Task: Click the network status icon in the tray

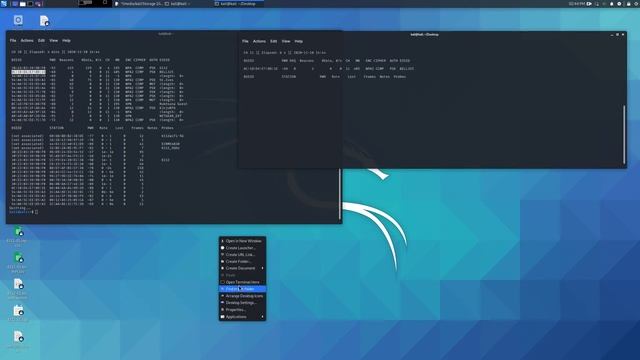Action: point(597,4)
